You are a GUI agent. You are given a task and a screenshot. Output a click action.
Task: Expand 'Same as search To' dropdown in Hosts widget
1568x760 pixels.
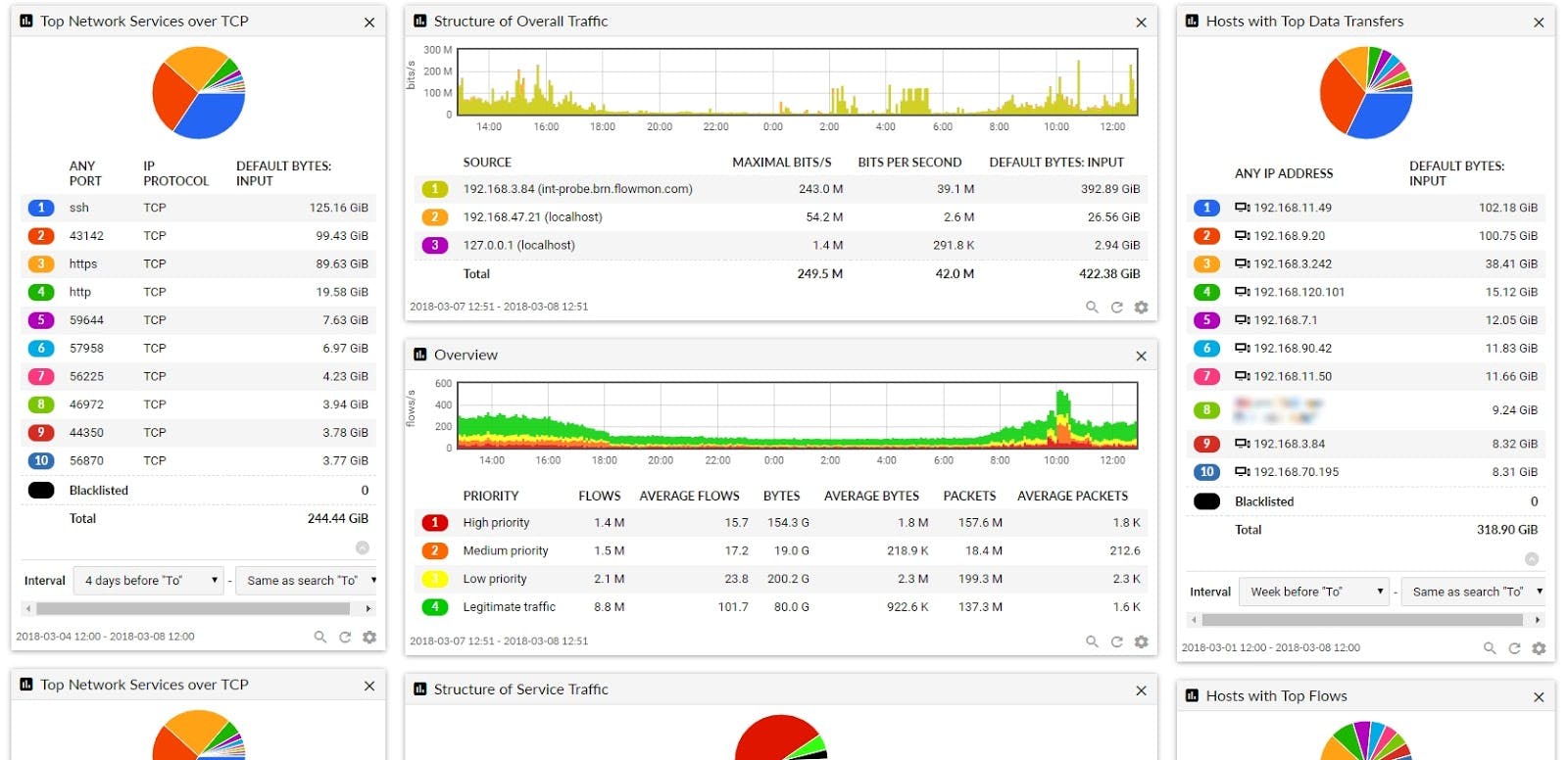1476,592
